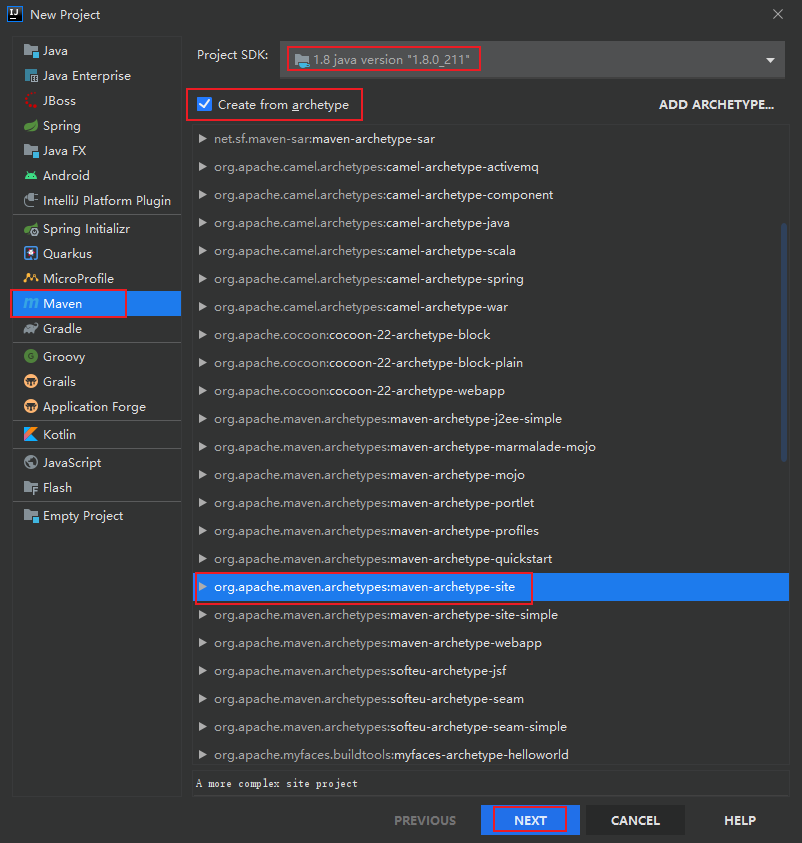Click the Kotlin logo icon
This screenshot has height=843, width=802.
tap(31, 434)
